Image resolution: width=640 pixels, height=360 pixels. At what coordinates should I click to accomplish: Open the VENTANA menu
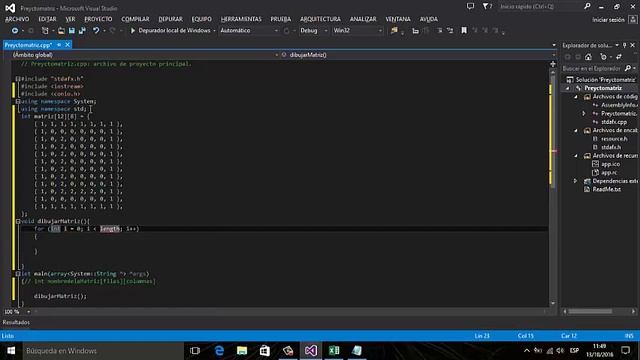pyautogui.click(x=398, y=19)
